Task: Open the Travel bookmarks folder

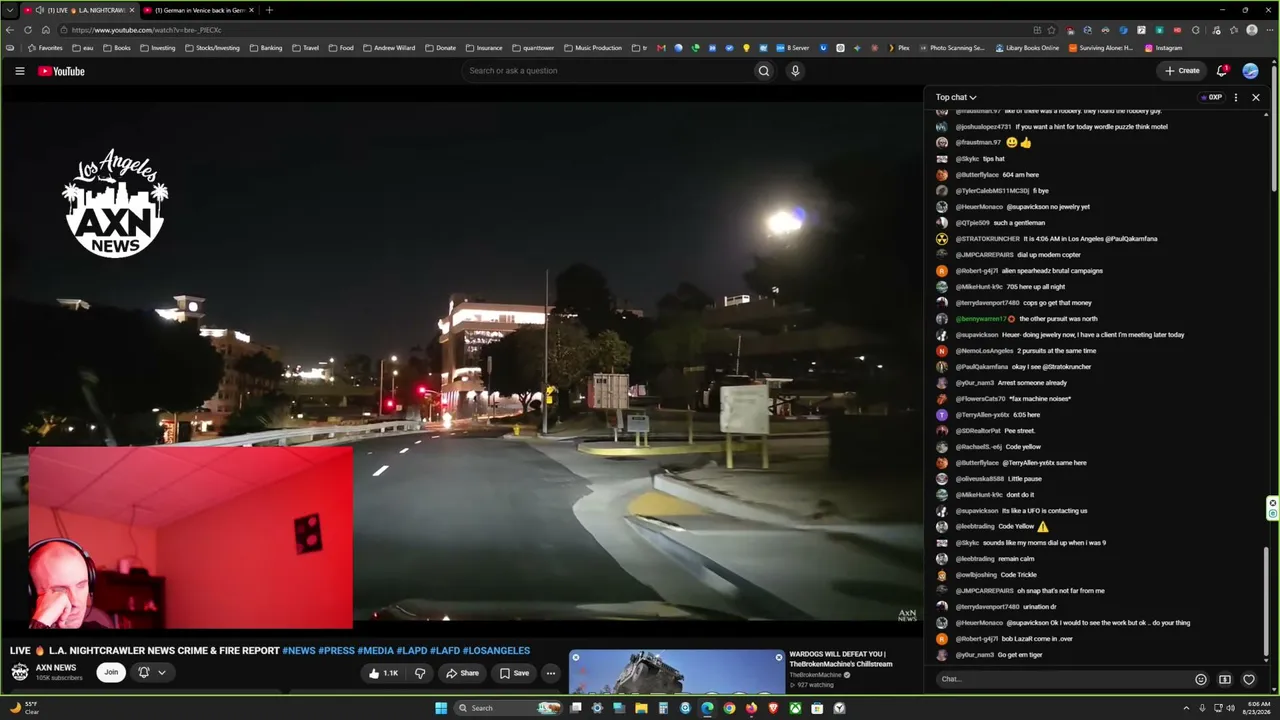Action: (x=305, y=48)
